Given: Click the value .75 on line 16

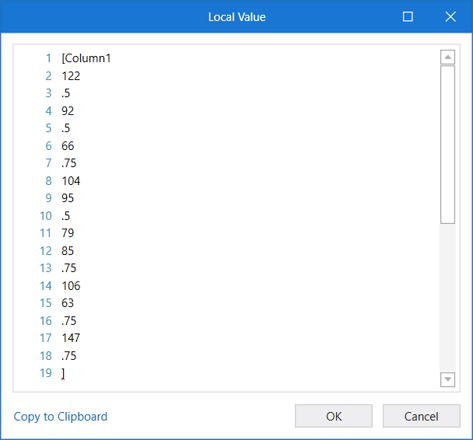Looking at the screenshot, I should [x=69, y=321].
